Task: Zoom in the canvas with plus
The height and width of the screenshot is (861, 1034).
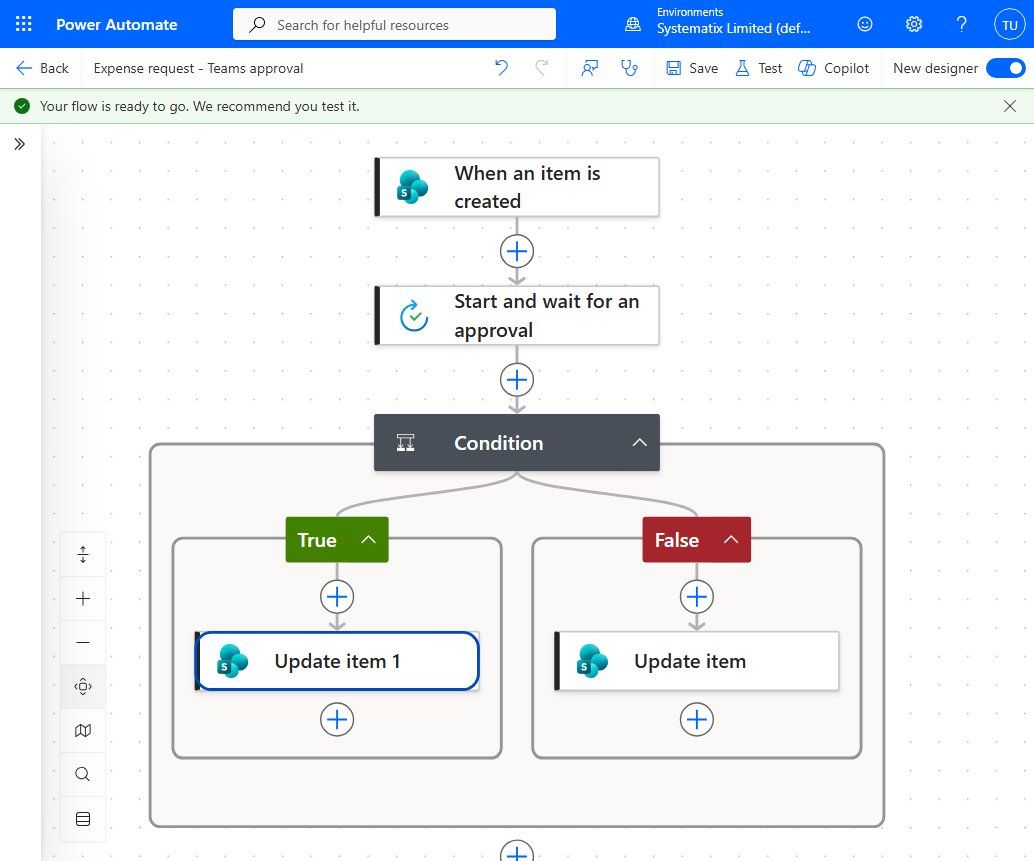Action: click(83, 599)
